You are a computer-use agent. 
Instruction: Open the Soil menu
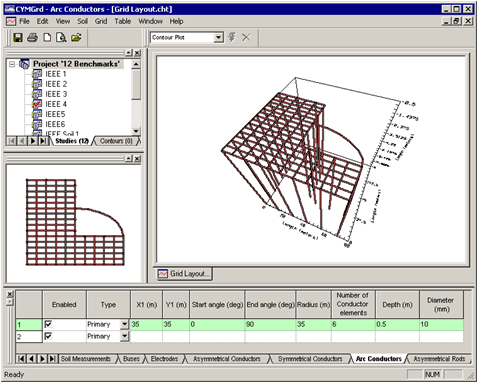point(82,21)
